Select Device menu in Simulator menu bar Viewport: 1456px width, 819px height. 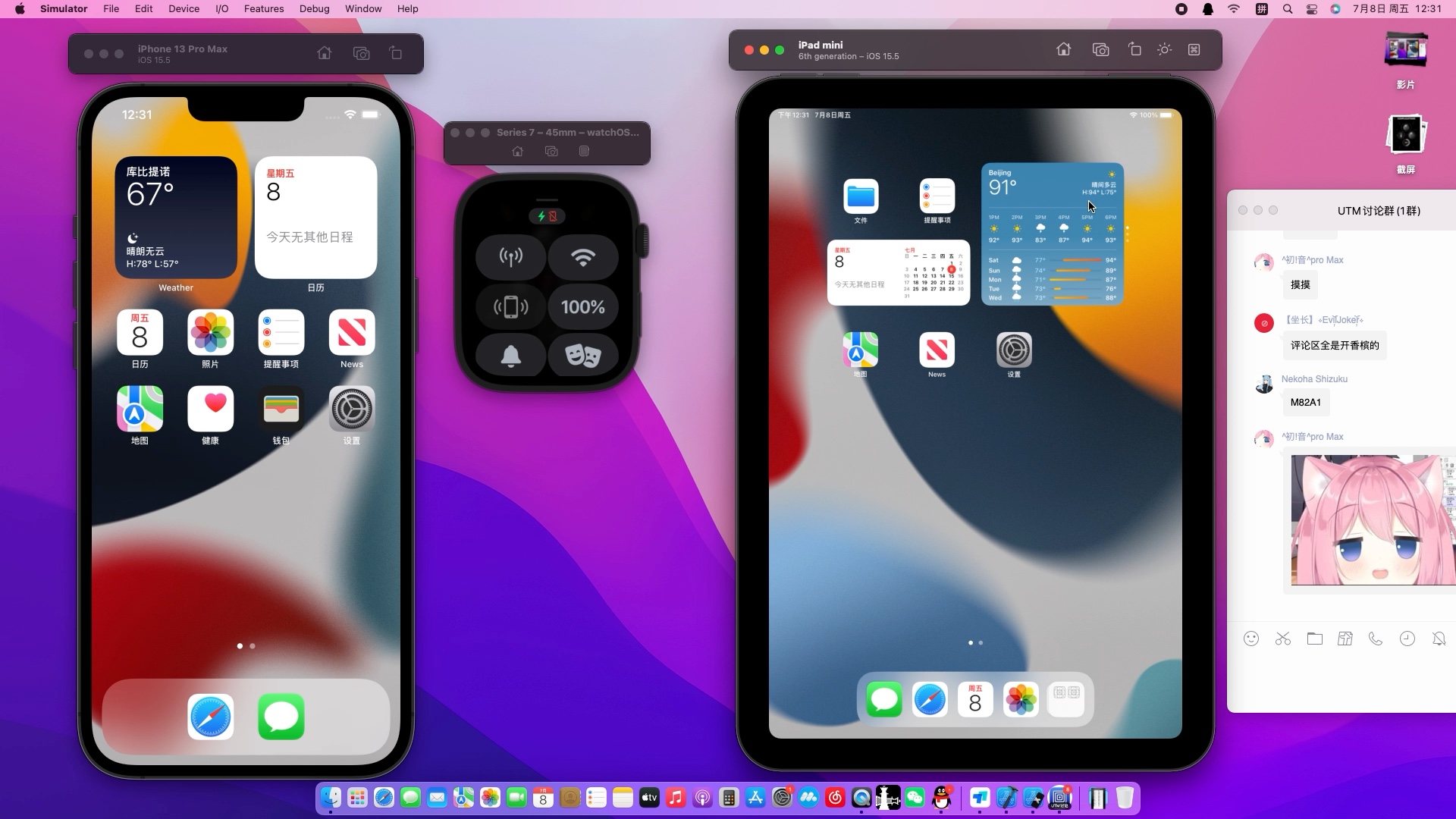click(184, 8)
